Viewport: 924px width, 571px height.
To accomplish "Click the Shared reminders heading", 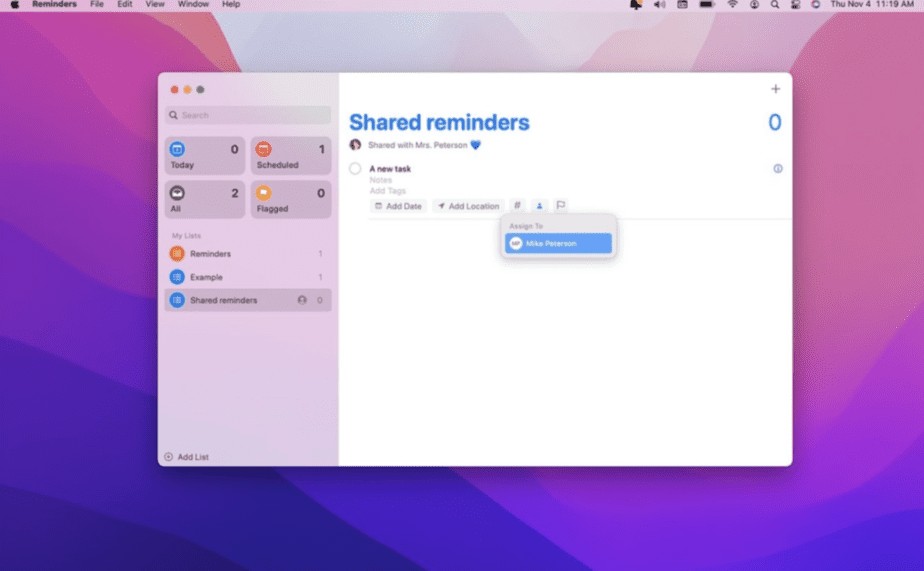I will point(439,123).
